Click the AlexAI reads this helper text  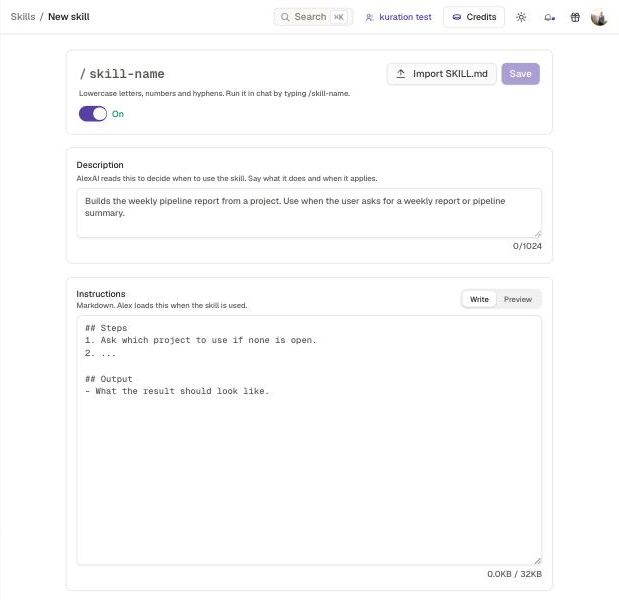[x=227, y=178]
